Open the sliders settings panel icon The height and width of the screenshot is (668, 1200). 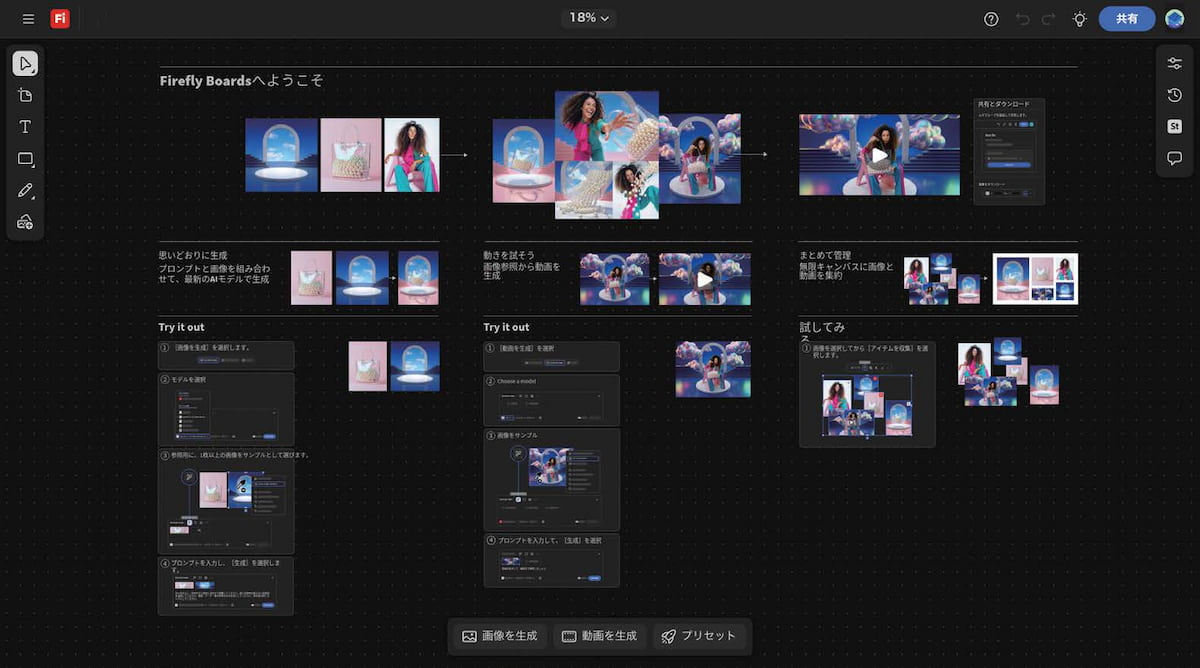click(x=1174, y=63)
